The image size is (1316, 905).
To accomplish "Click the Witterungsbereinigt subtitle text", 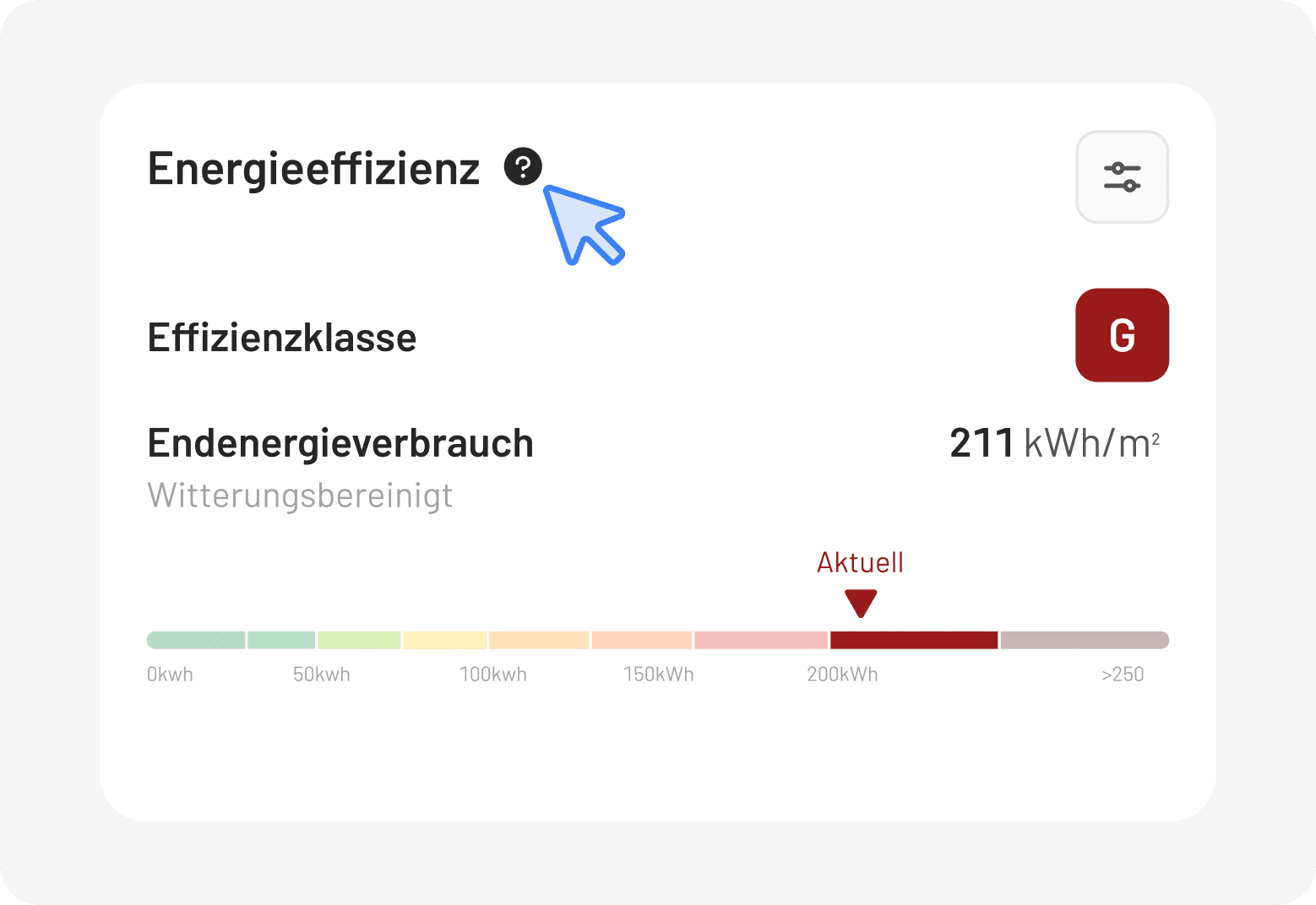I will [x=300, y=496].
